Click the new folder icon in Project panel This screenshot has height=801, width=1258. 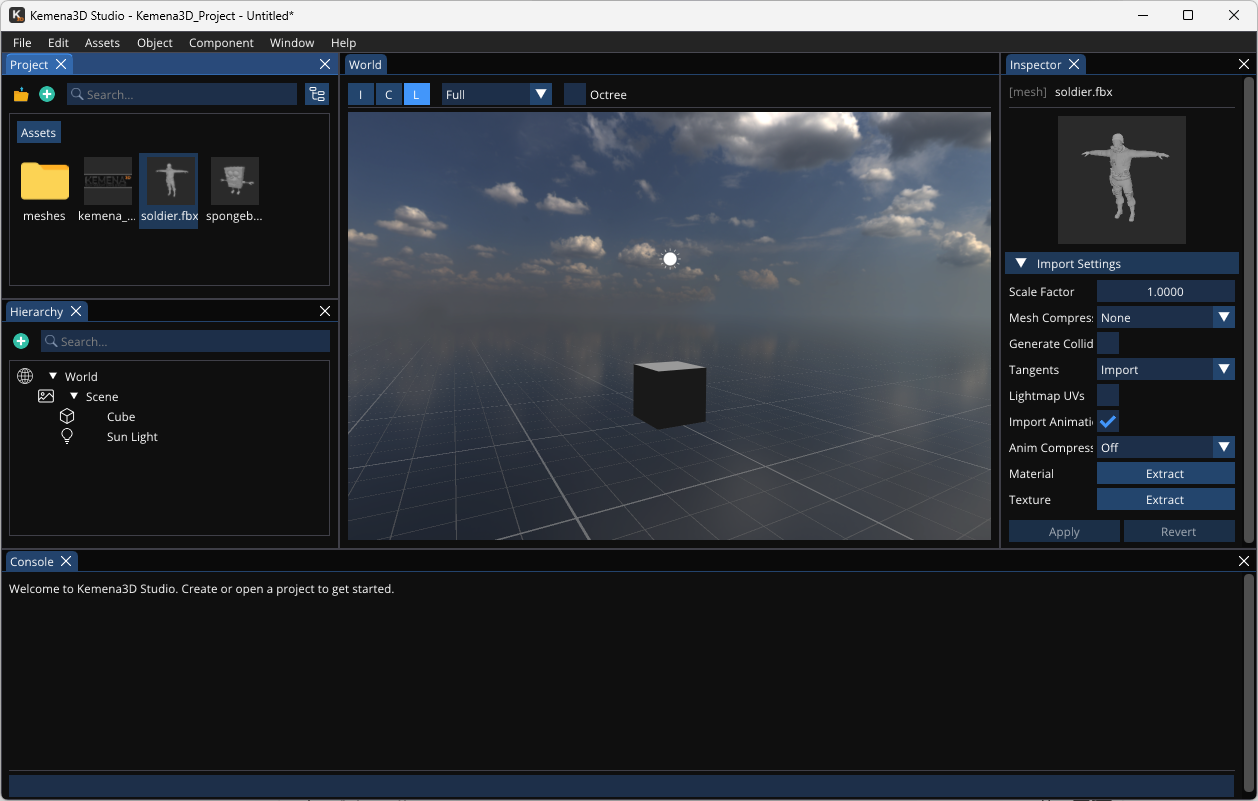click(x=21, y=94)
